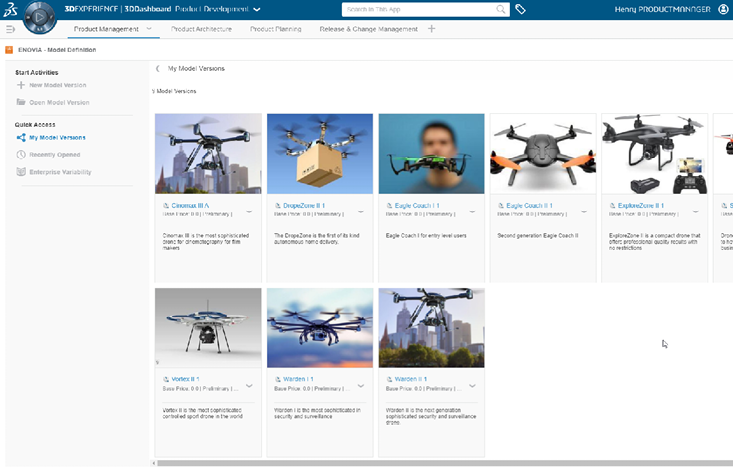Open the user profile avatar icon
This screenshot has width=733, height=473.
[x=723, y=9]
